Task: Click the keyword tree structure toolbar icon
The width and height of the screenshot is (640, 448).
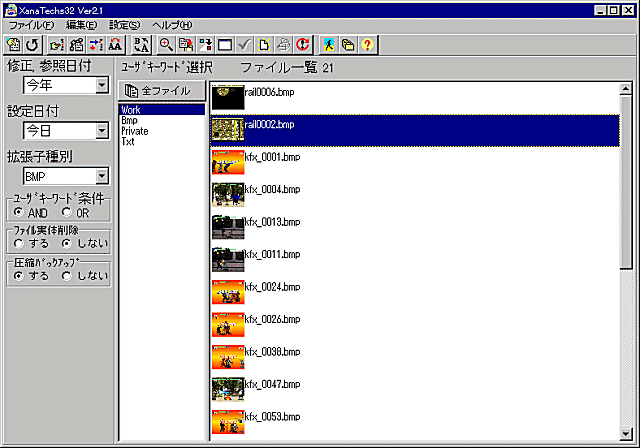Action: tap(76, 44)
